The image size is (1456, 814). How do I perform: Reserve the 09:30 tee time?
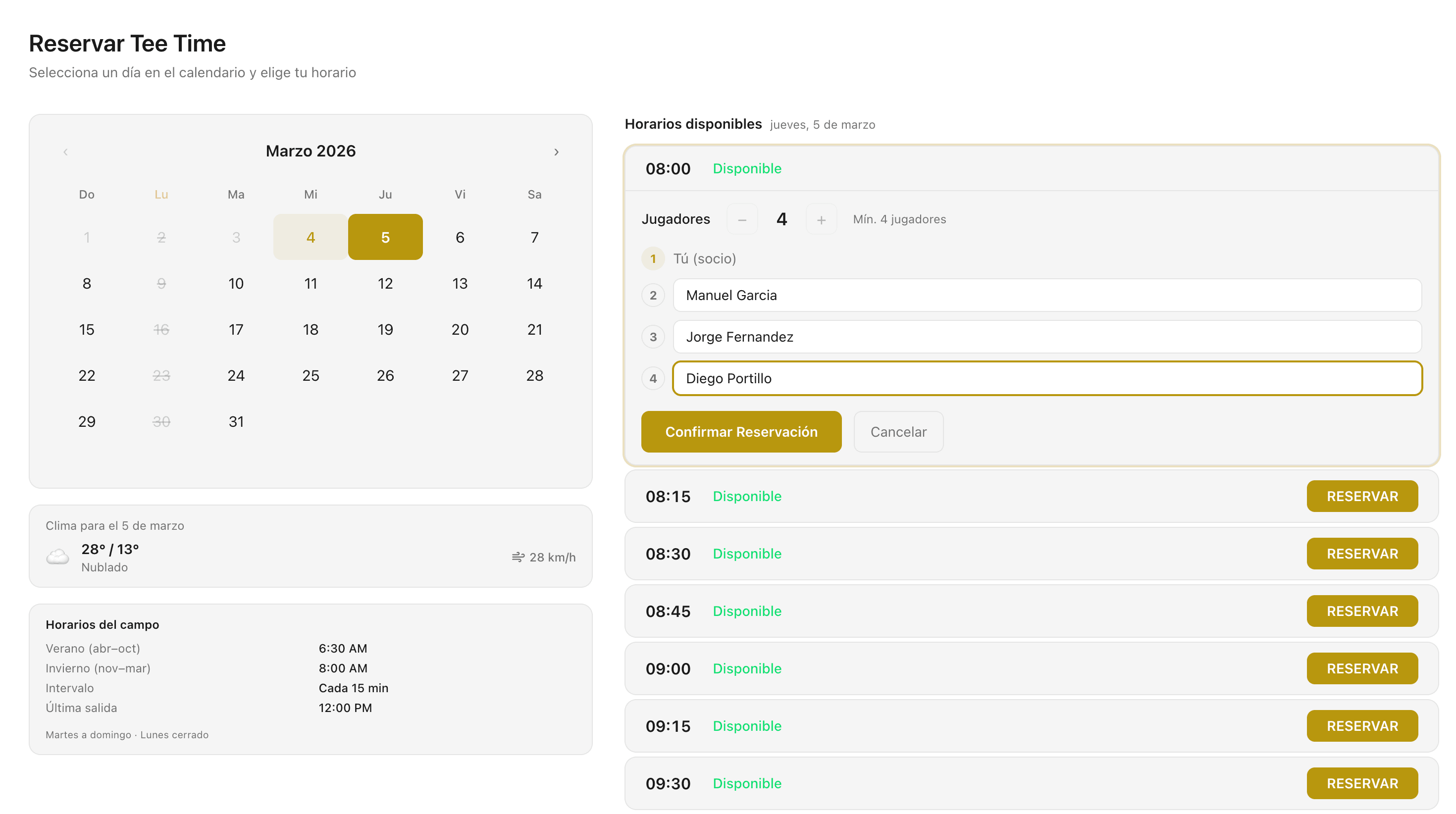pos(1362,783)
